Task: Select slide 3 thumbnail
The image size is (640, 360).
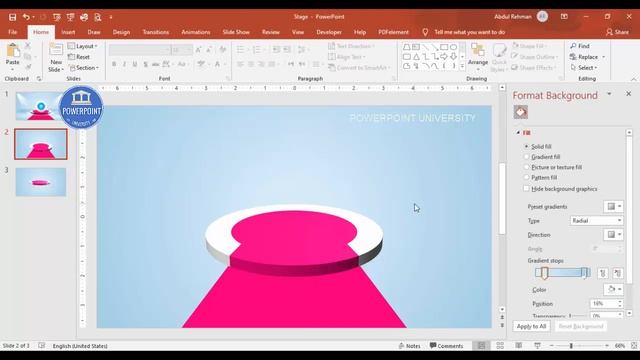Action: point(41,182)
